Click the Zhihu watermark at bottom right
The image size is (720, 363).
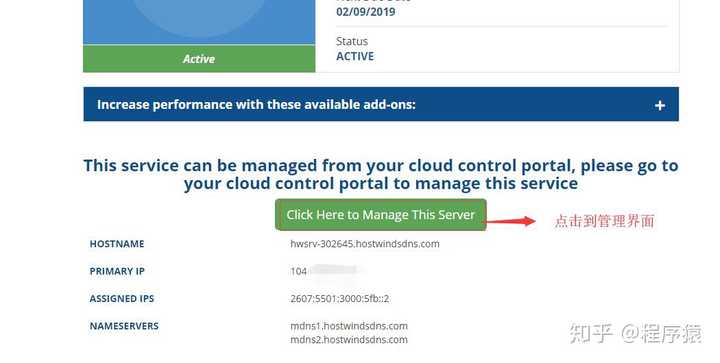coord(636,333)
